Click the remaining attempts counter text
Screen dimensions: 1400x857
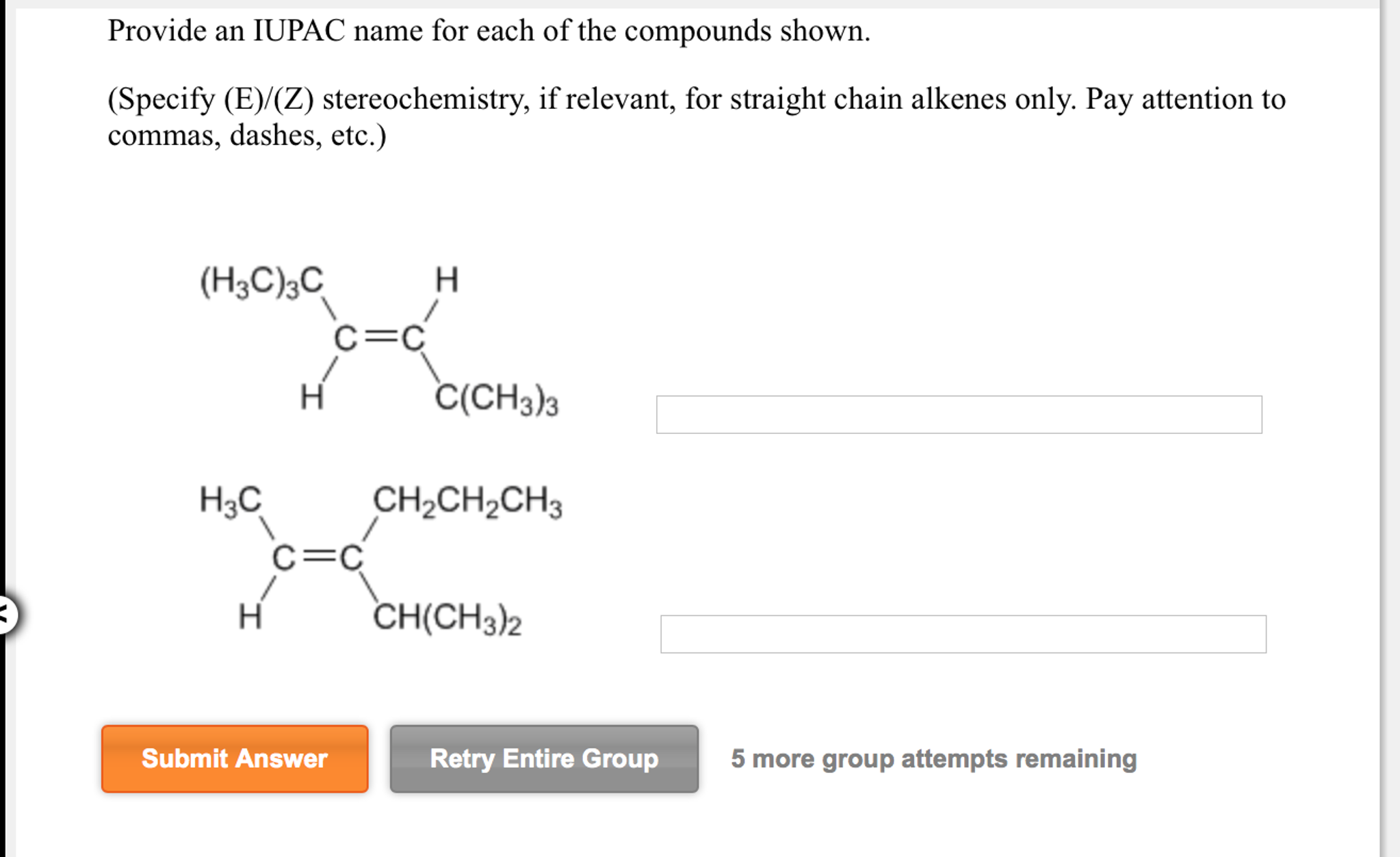[x=933, y=758]
